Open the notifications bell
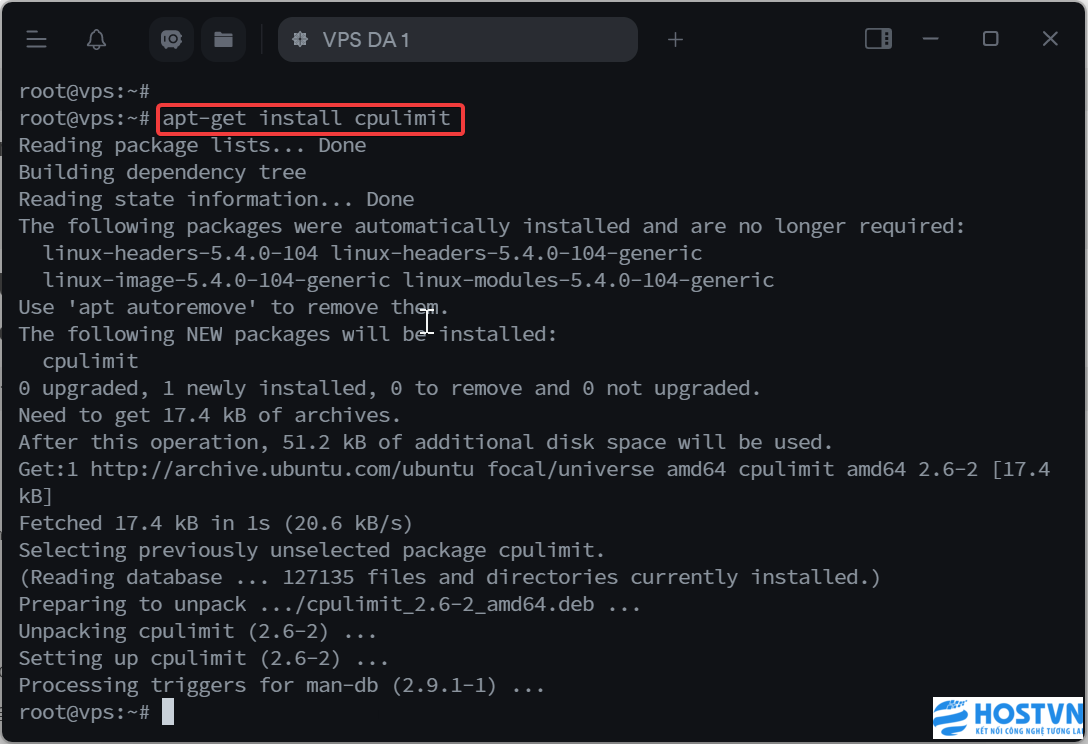The width and height of the screenshot is (1088, 744). tap(96, 40)
